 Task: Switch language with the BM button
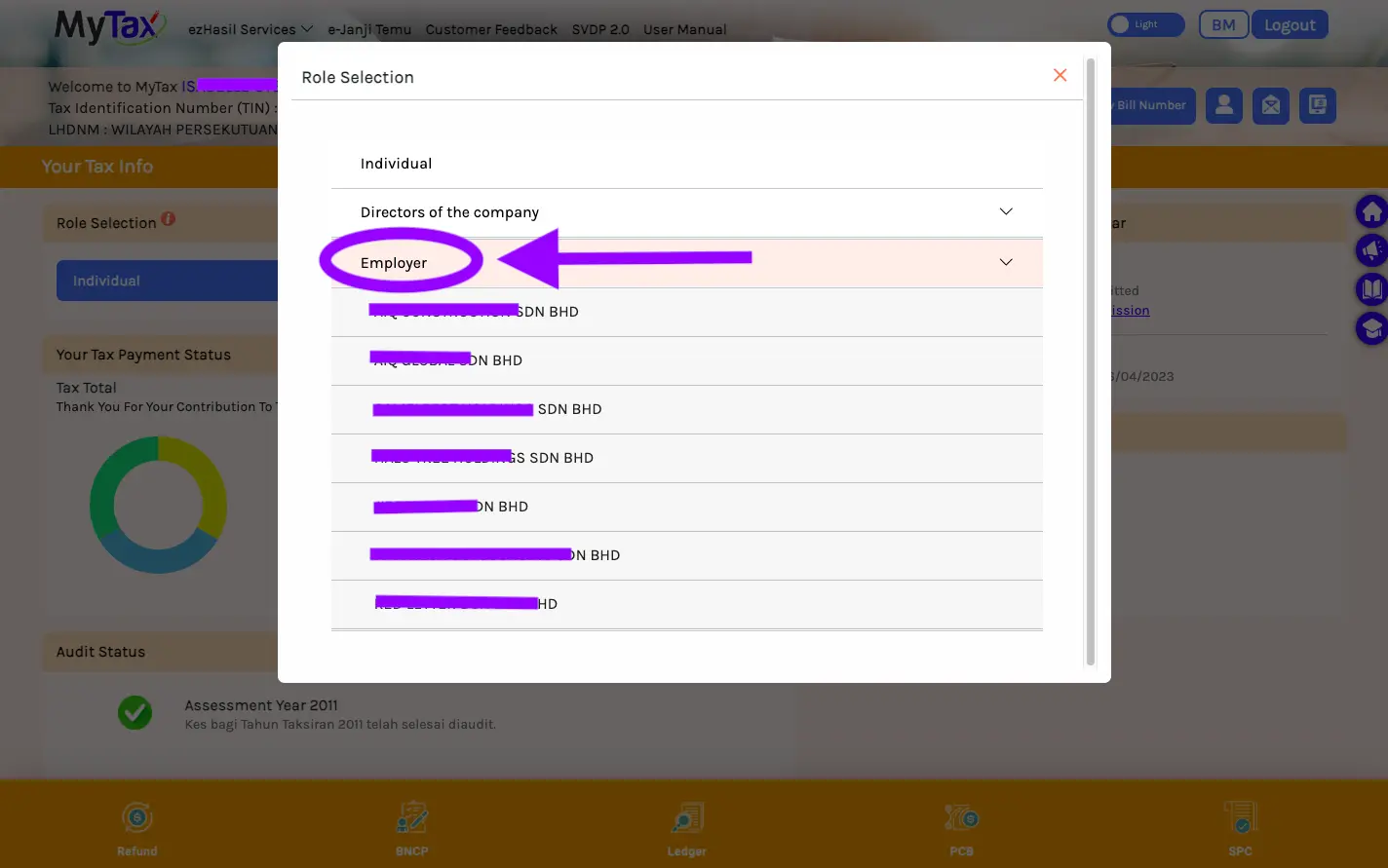(x=1223, y=25)
